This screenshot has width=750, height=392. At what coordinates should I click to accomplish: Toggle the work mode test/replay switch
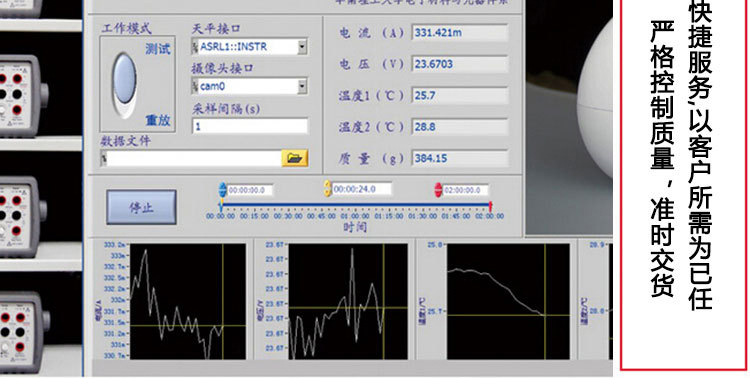[x=125, y=85]
